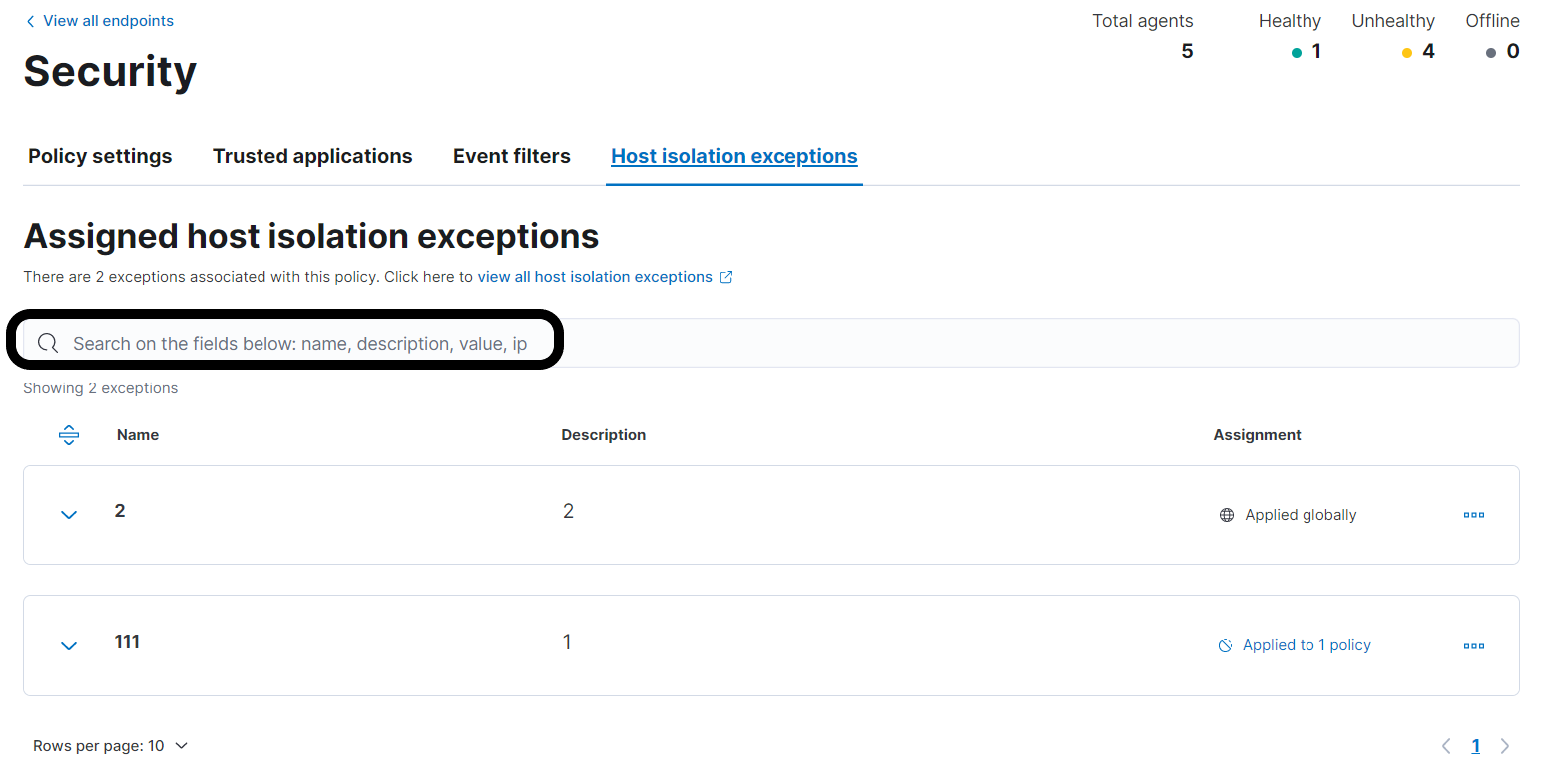Expand the exception named 2
The image size is (1568, 766).
(x=69, y=514)
